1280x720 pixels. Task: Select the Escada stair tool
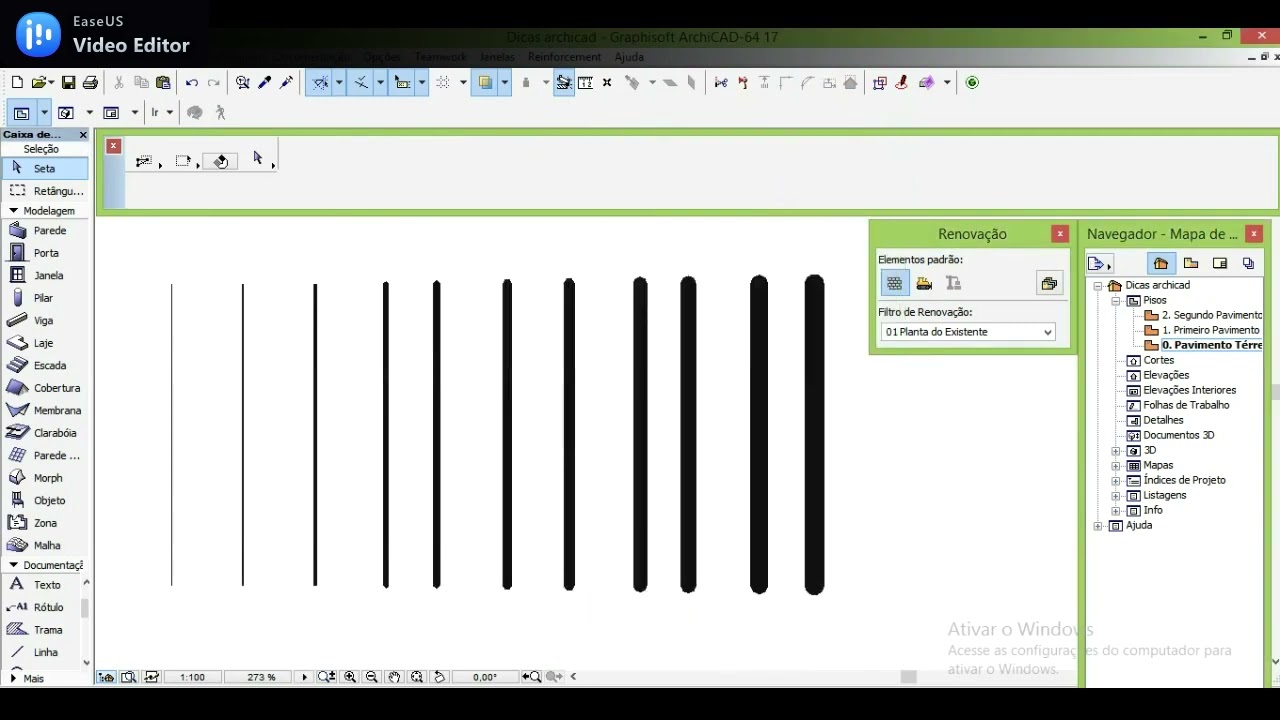(x=44, y=365)
